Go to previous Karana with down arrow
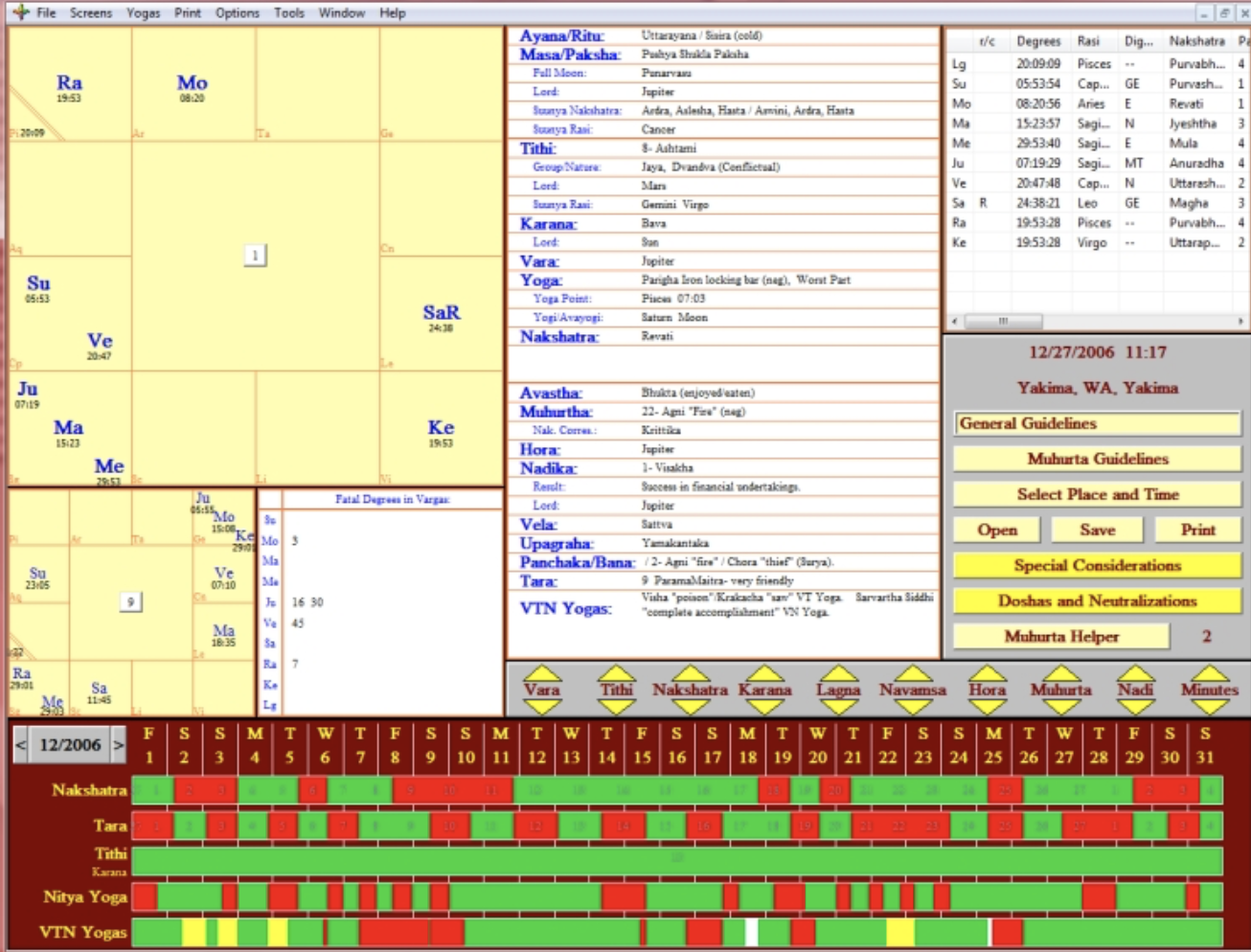Viewport: 1251px width, 952px height. (764, 707)
